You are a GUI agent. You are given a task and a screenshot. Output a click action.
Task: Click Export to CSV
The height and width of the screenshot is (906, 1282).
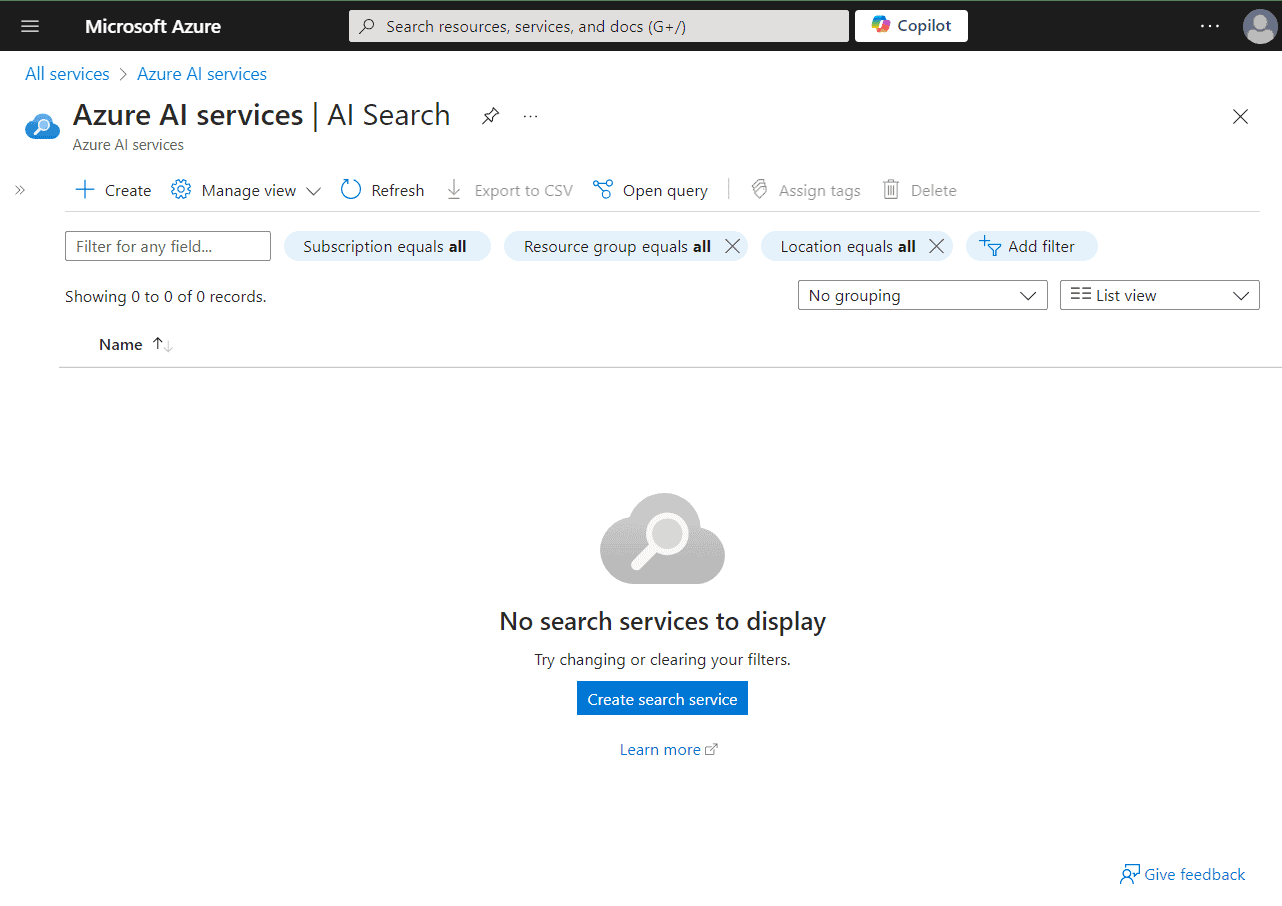coord(509,190)
